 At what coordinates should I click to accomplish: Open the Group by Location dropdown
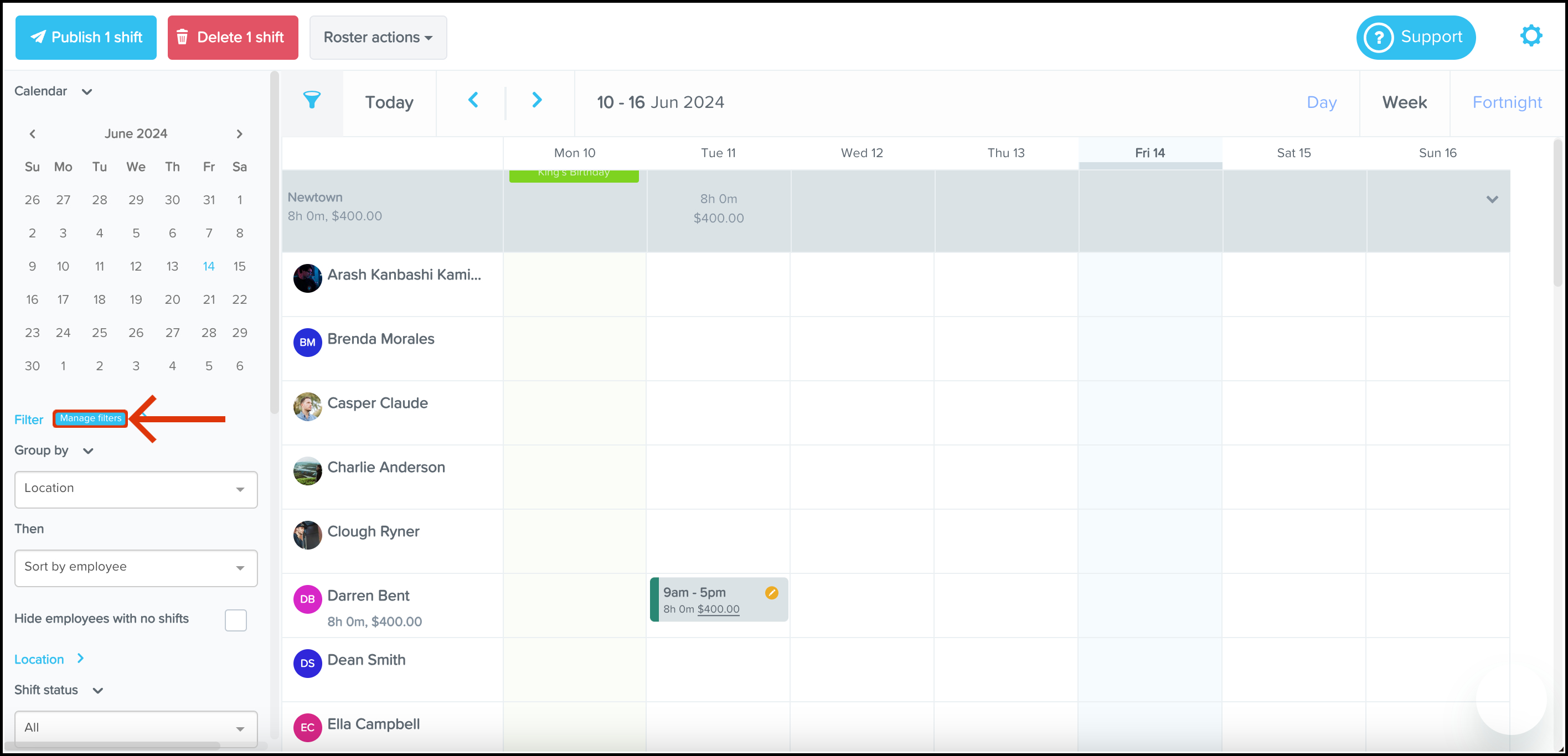[x=136, y=489]
